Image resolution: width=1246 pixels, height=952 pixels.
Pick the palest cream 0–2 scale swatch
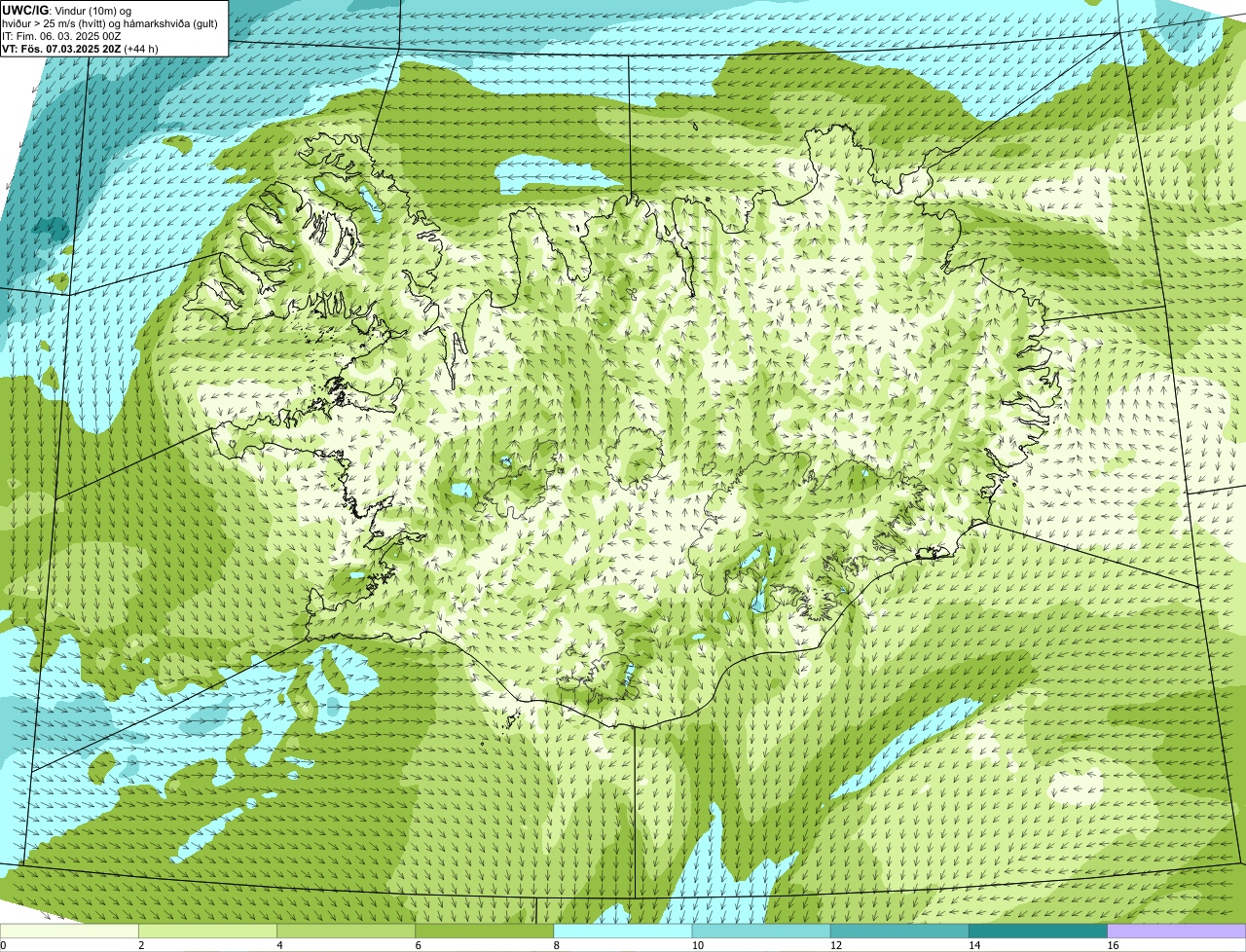tap(69, 931)
